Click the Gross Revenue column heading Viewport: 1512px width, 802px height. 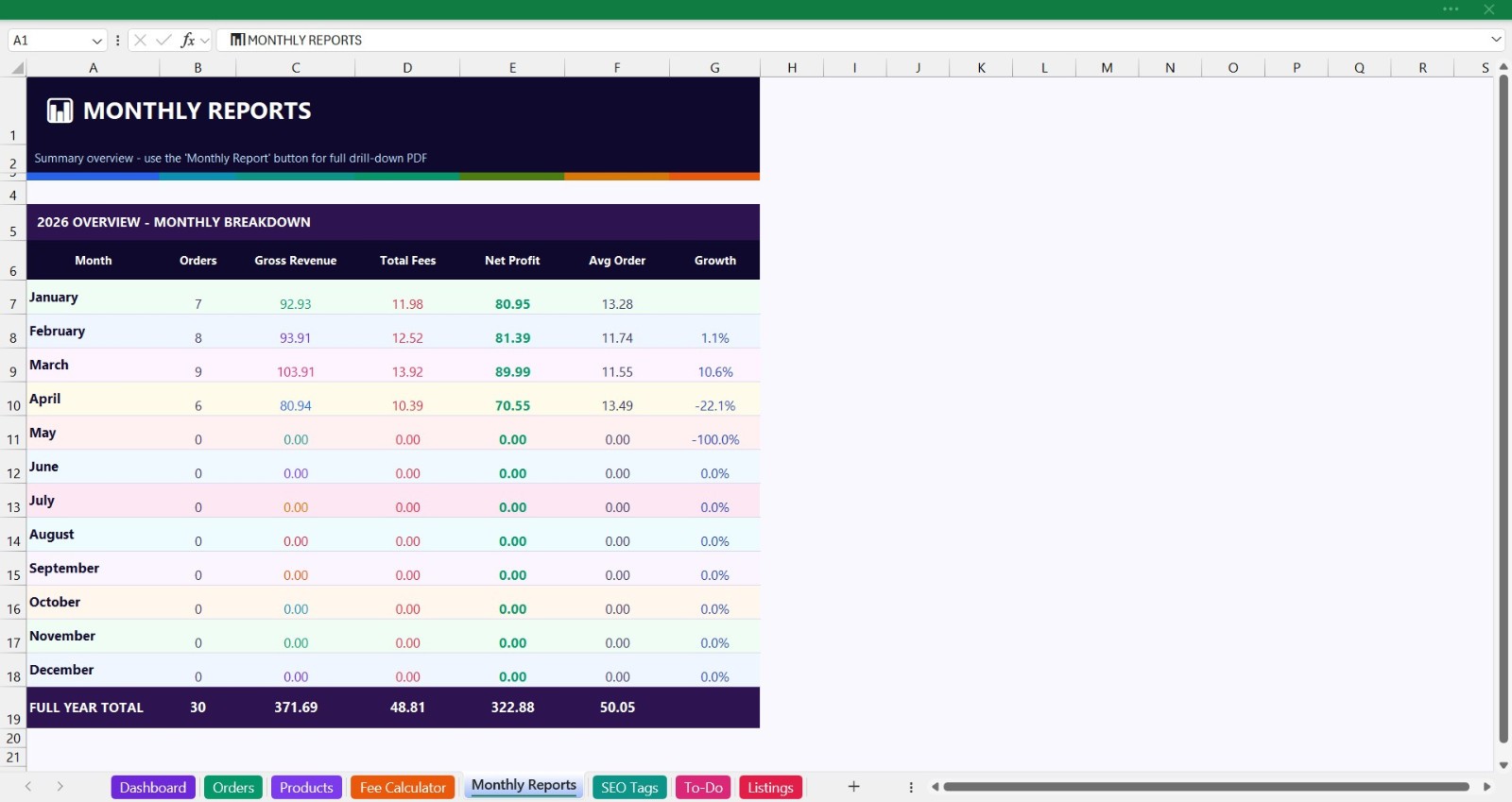296,260
